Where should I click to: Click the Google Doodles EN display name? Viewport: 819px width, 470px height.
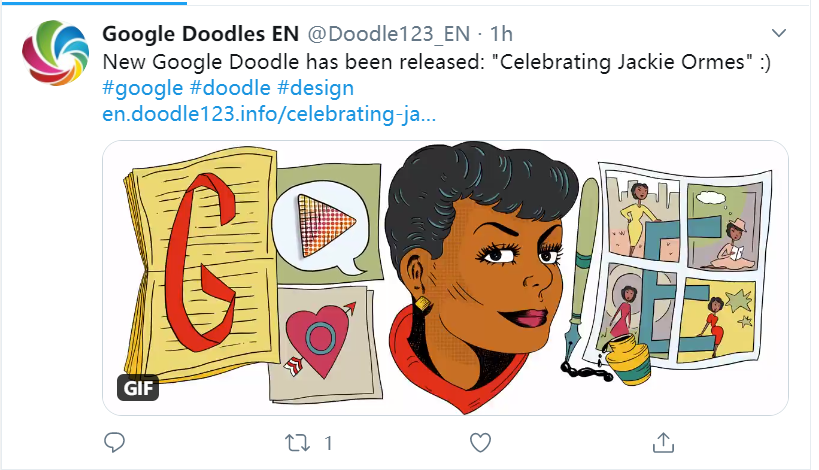[x=201, y=34]
